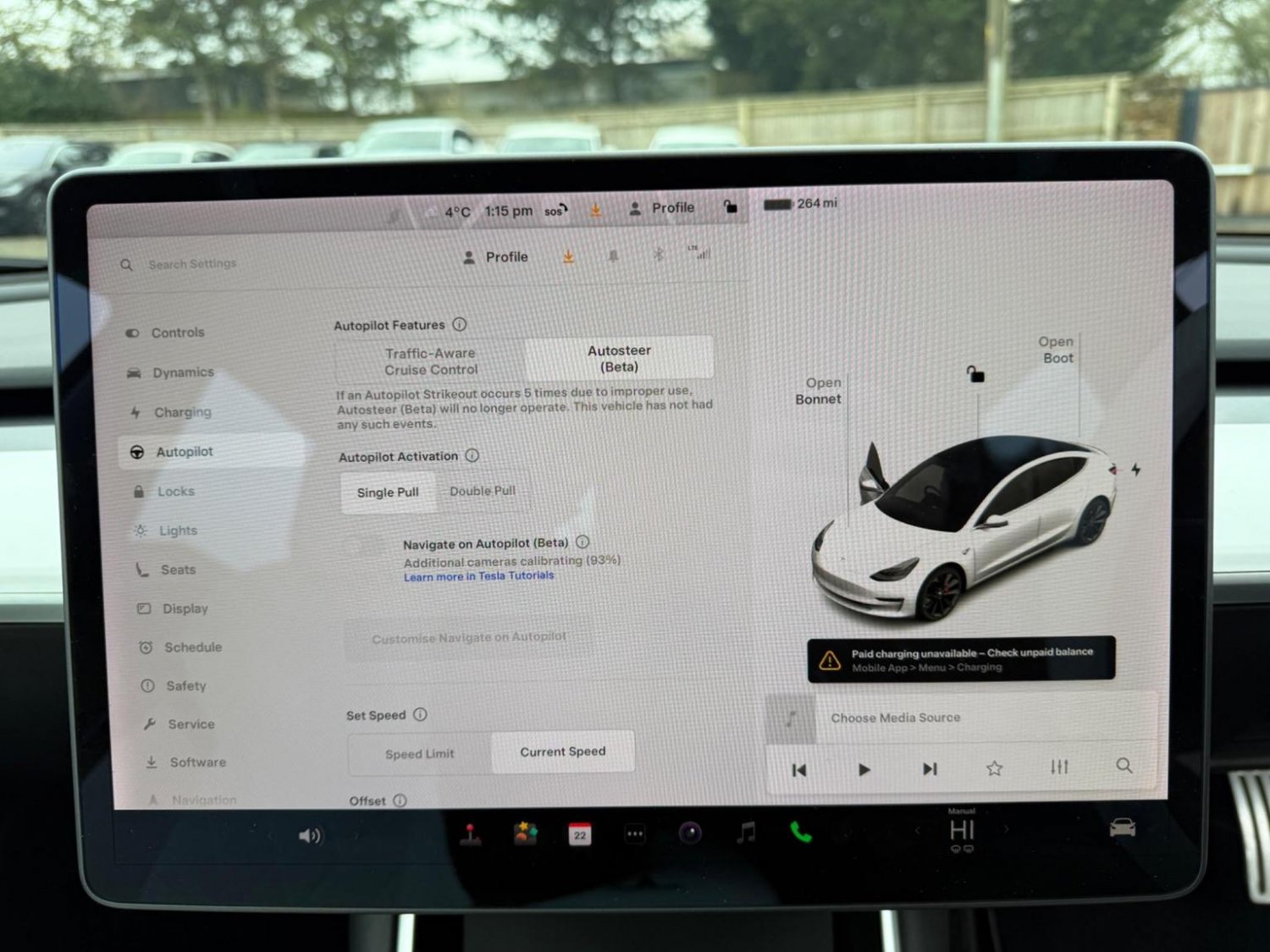
Task: Open Bluetooth settings icon
Action: click(658, 254)
